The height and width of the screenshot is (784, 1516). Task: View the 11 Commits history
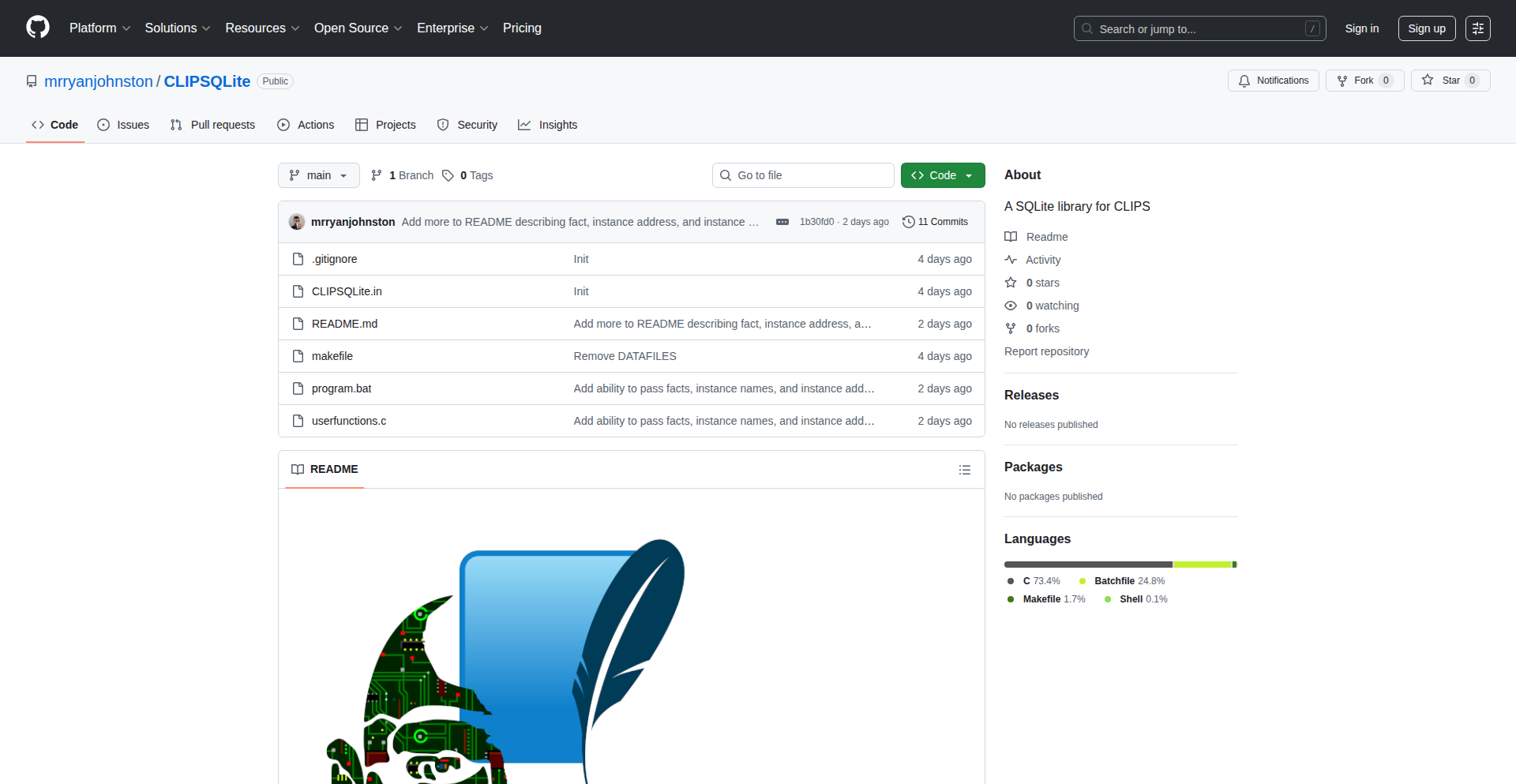pyautogui.click(x=935, y=222)
